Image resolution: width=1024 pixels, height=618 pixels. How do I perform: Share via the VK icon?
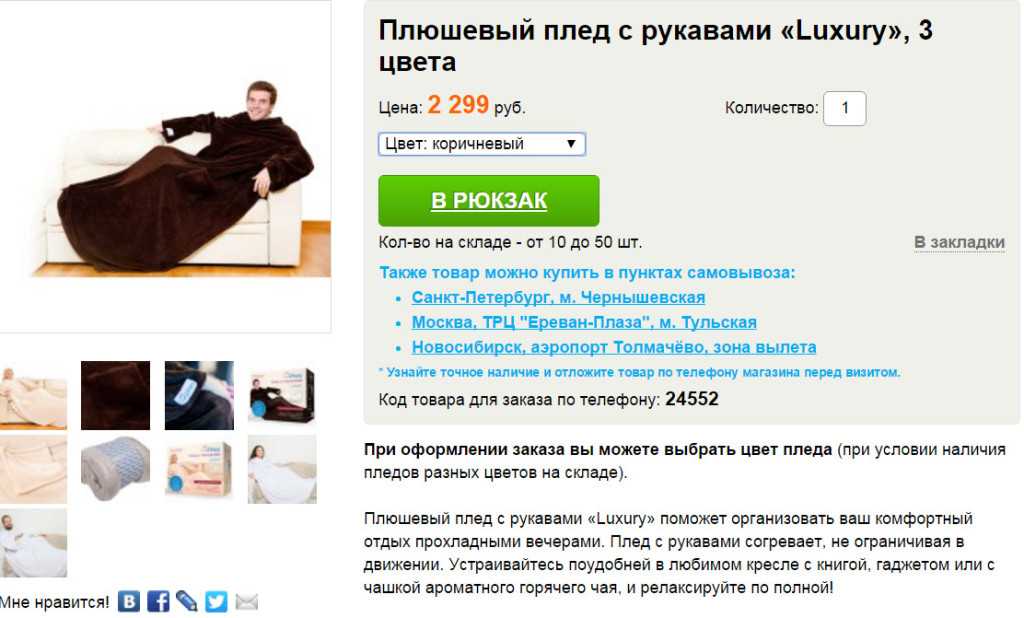(129, 601)
